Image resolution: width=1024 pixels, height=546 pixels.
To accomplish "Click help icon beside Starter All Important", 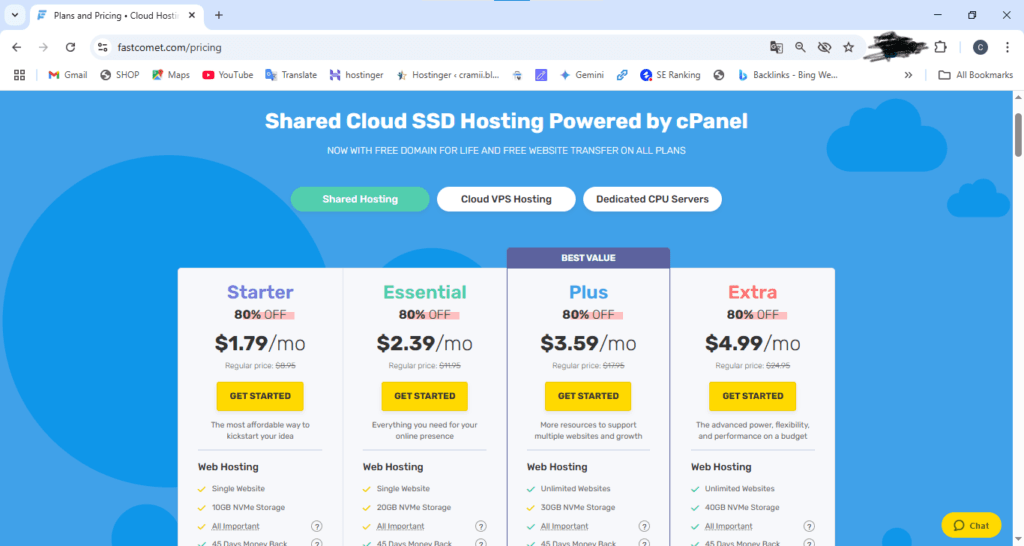I will [317, 526].
